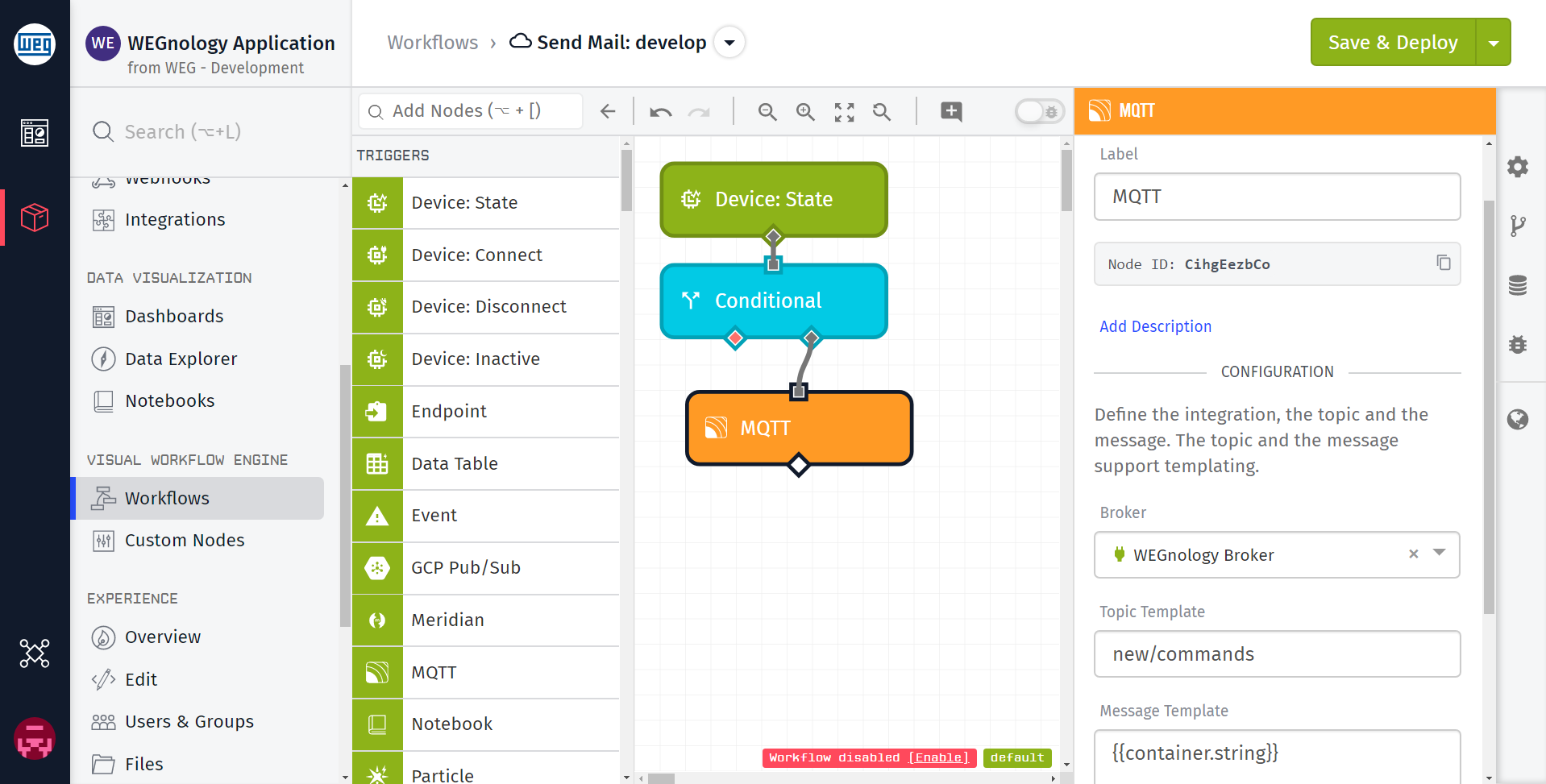Image resolution: width=1546 pixels, height=784 pixels.
Task: Focus the Add Nodes search field
Action: click(x=471, y=111)
